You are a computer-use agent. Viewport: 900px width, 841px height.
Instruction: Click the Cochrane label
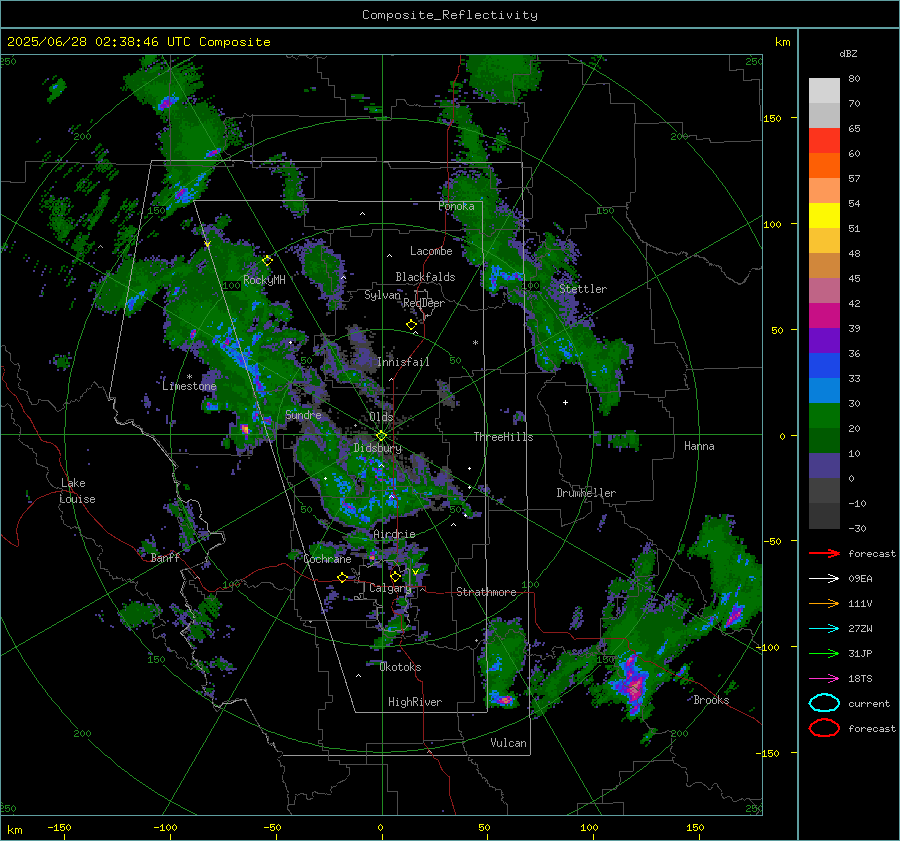coord(327,559)
